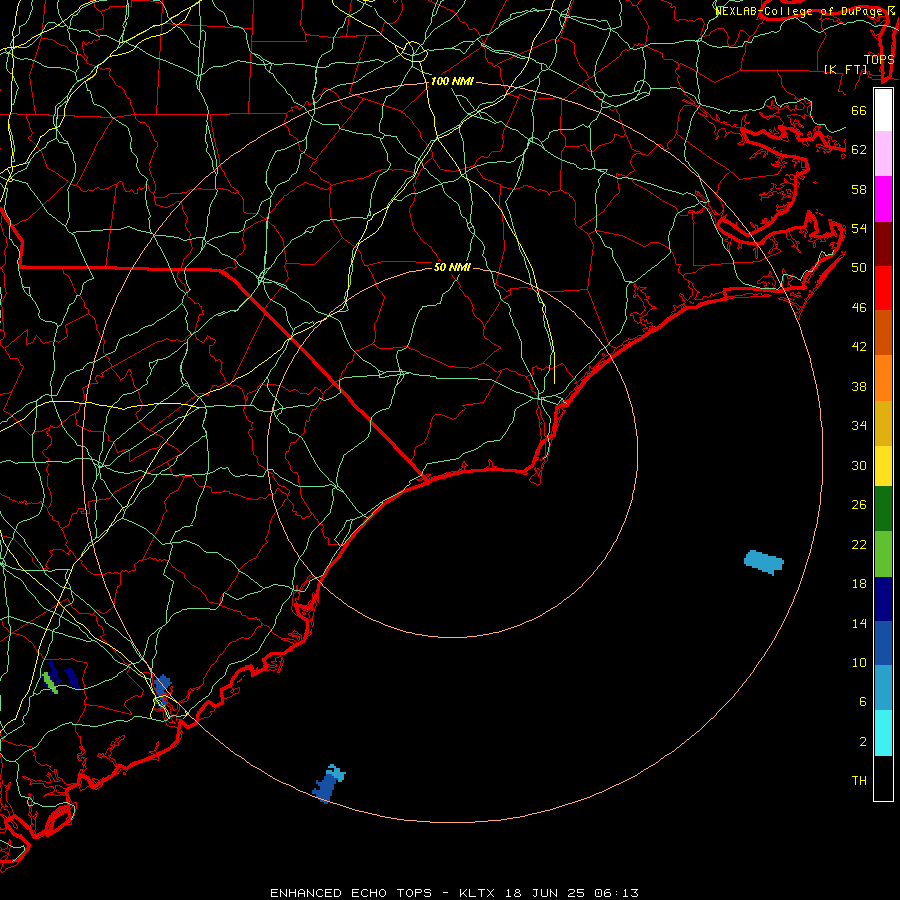The image size is (900, 900).
Task: Click the legend value 30
Action: tap(859, 465)
